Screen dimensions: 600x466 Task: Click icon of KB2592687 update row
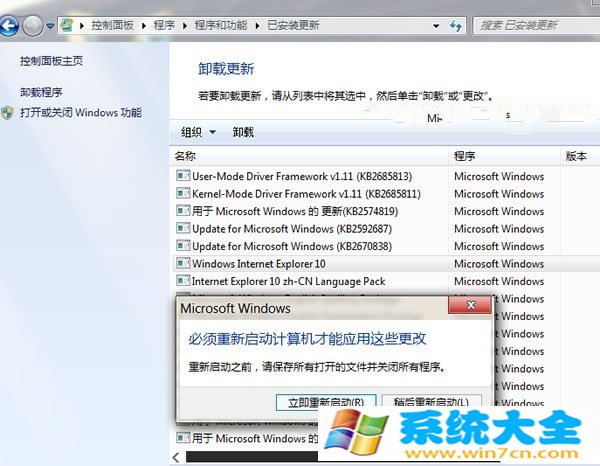pos(183,228)
